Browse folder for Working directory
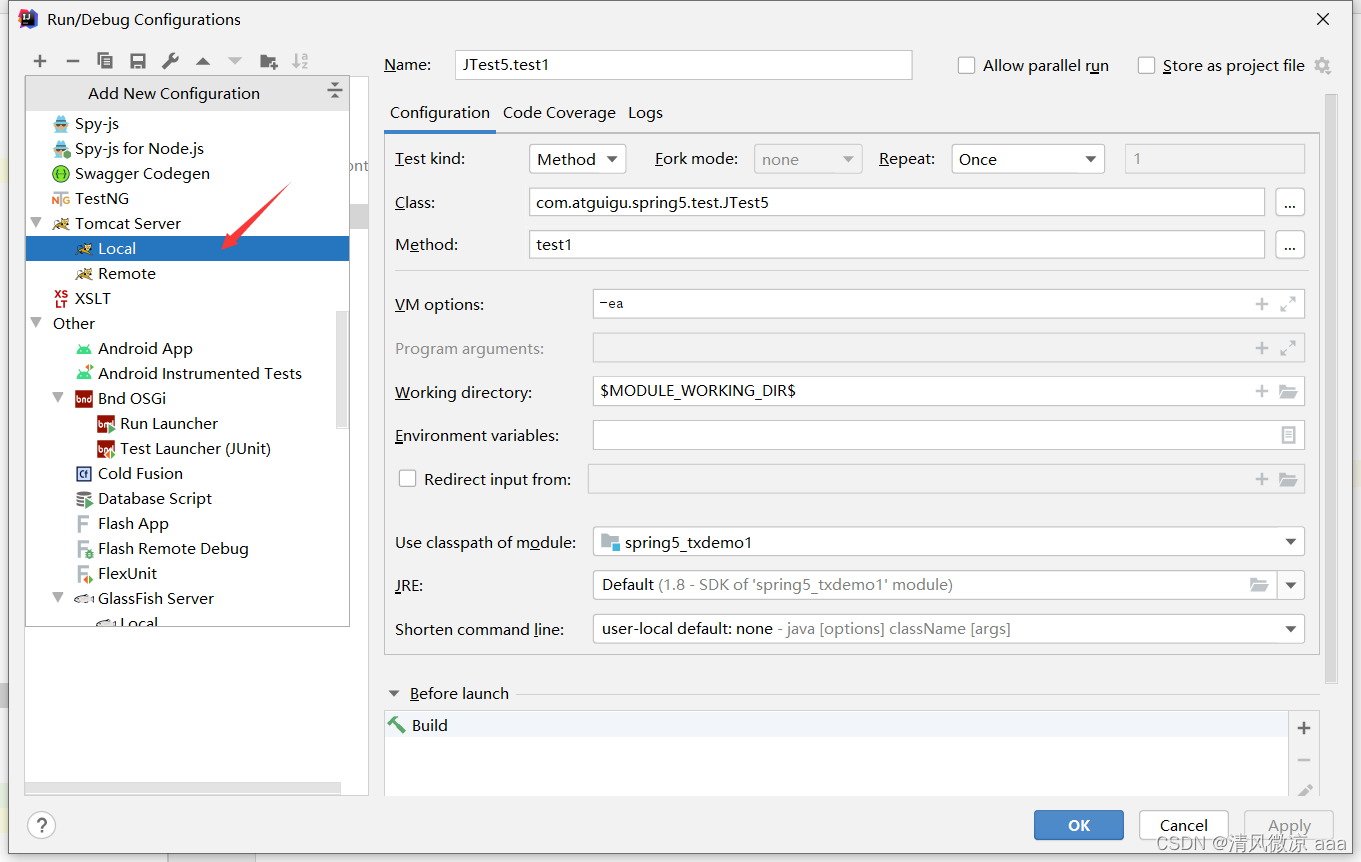Image resolution: width=1361 pixels, height=862 pixels. click(1288, 392)
